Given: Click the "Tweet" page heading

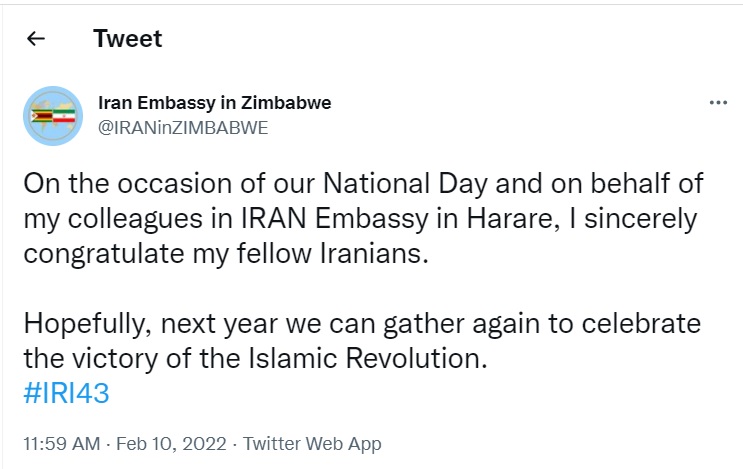Looking at the screenshot, I should point(127,39).
